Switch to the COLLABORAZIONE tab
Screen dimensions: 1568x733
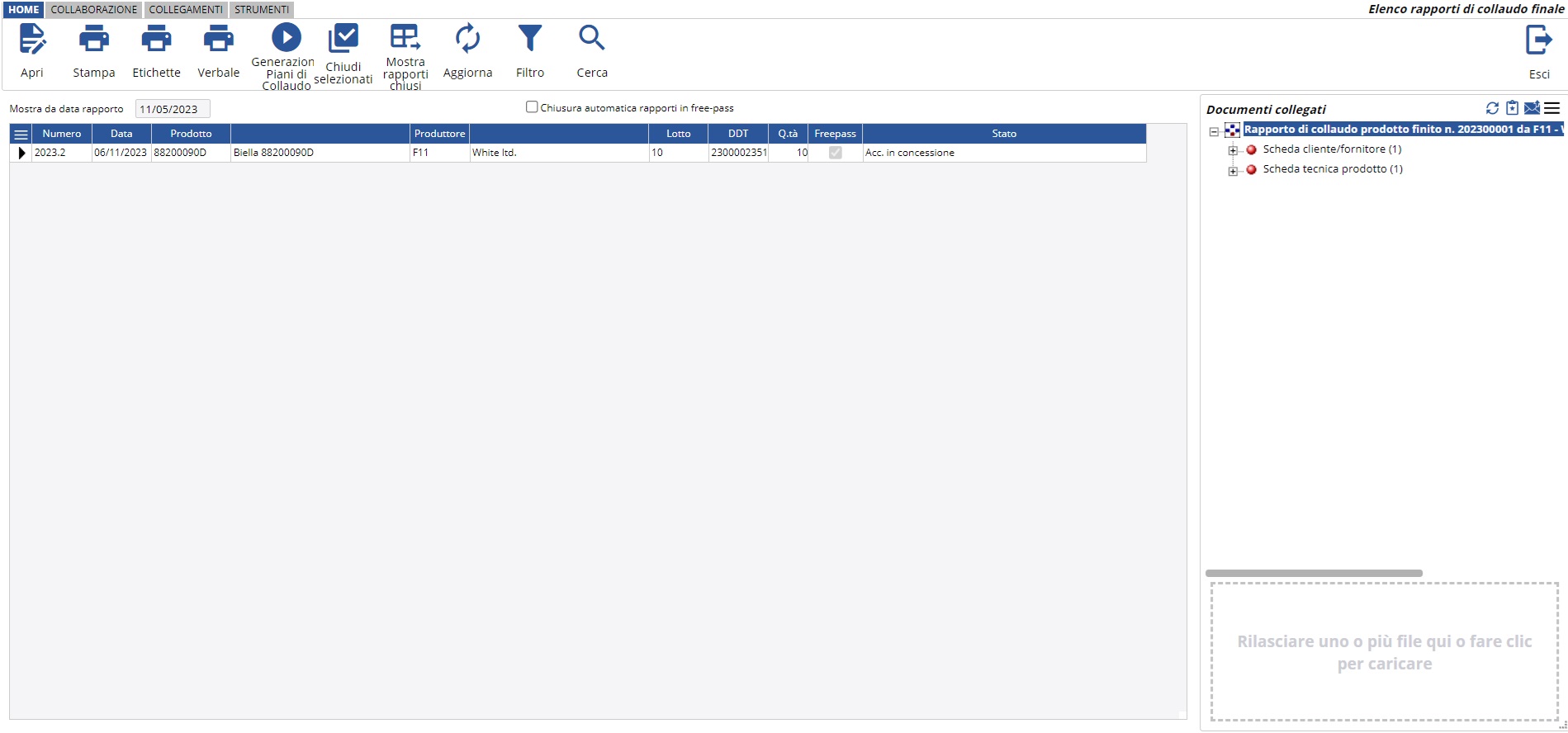94,10
